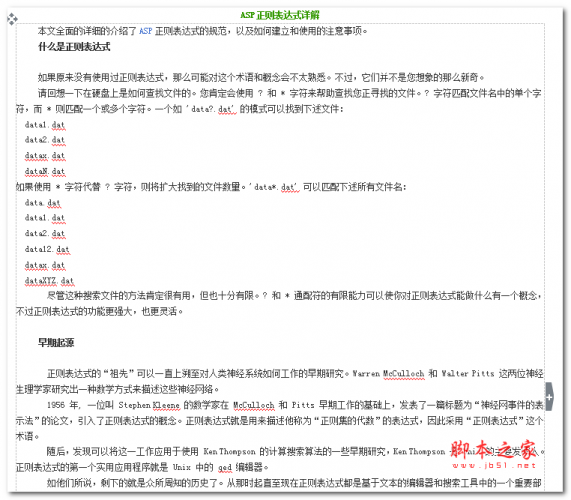Click the underlined word 'qed'
571x500 pixels.
tap(225, 467)
